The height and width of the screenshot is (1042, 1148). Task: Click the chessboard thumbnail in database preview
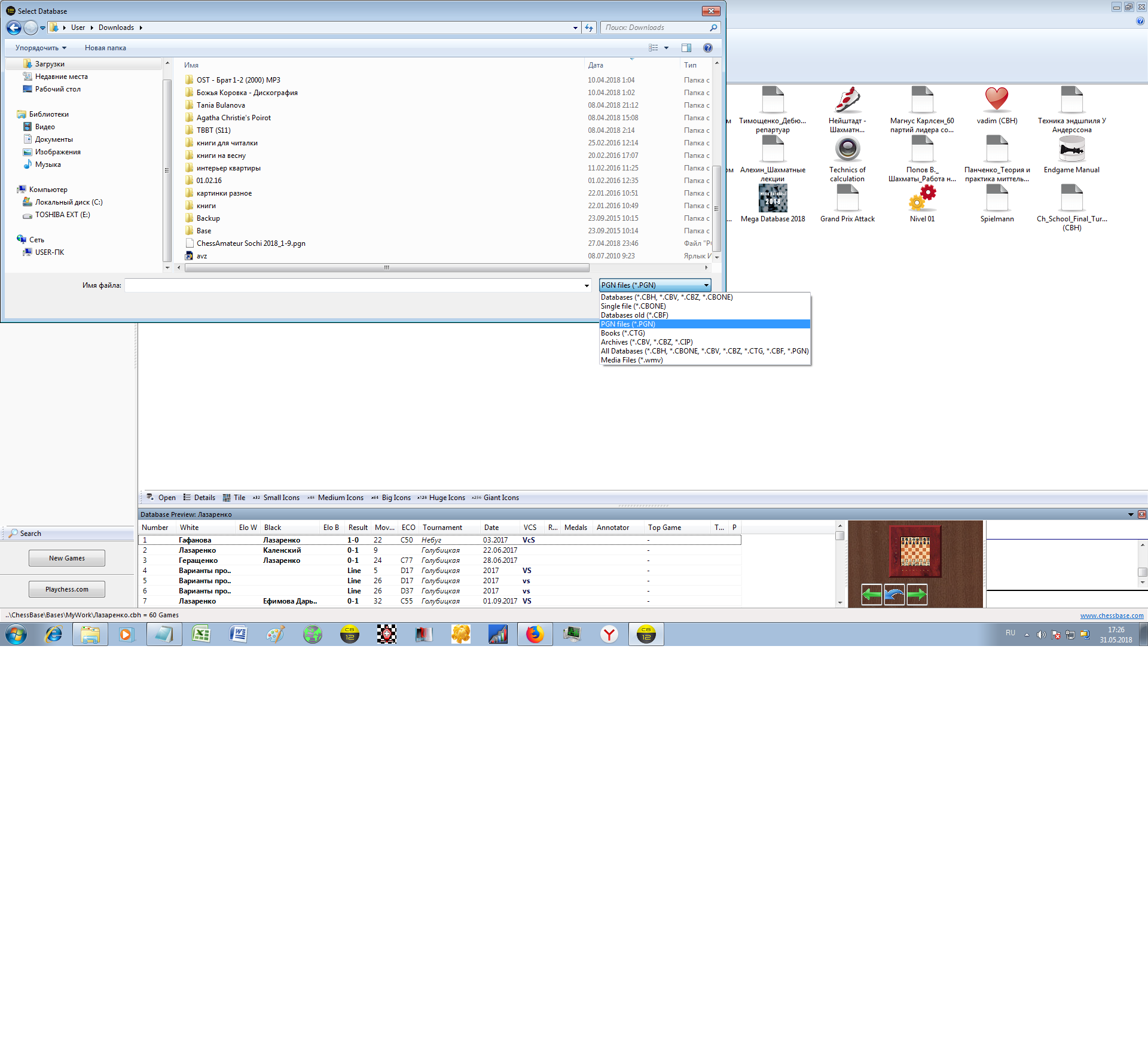[915, 551]
